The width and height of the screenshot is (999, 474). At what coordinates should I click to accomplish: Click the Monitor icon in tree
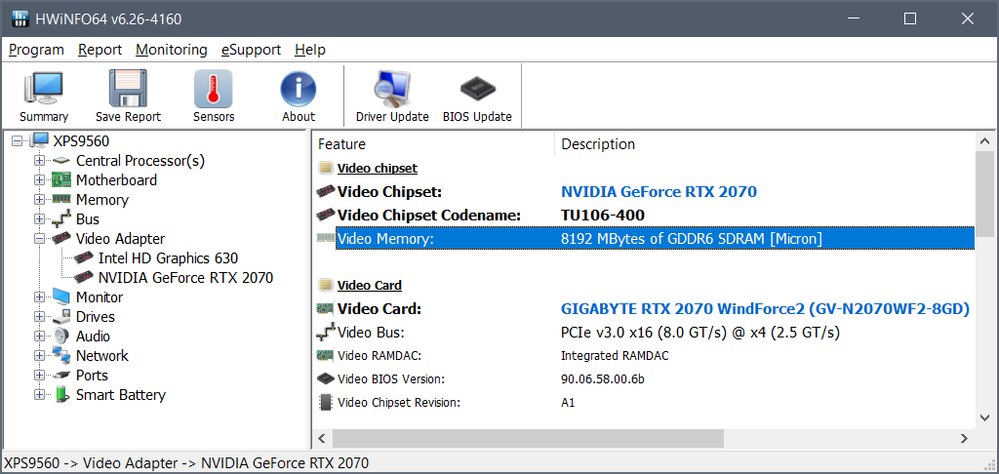(x=61, y=298)
